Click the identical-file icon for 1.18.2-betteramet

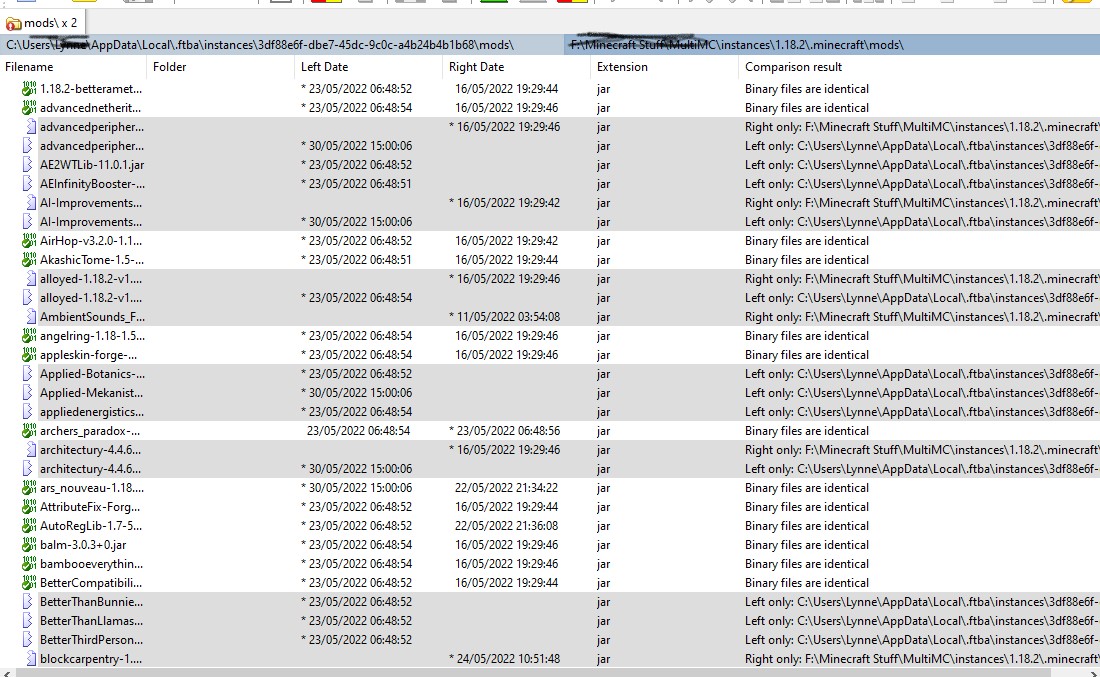click(x=29, y=88)
